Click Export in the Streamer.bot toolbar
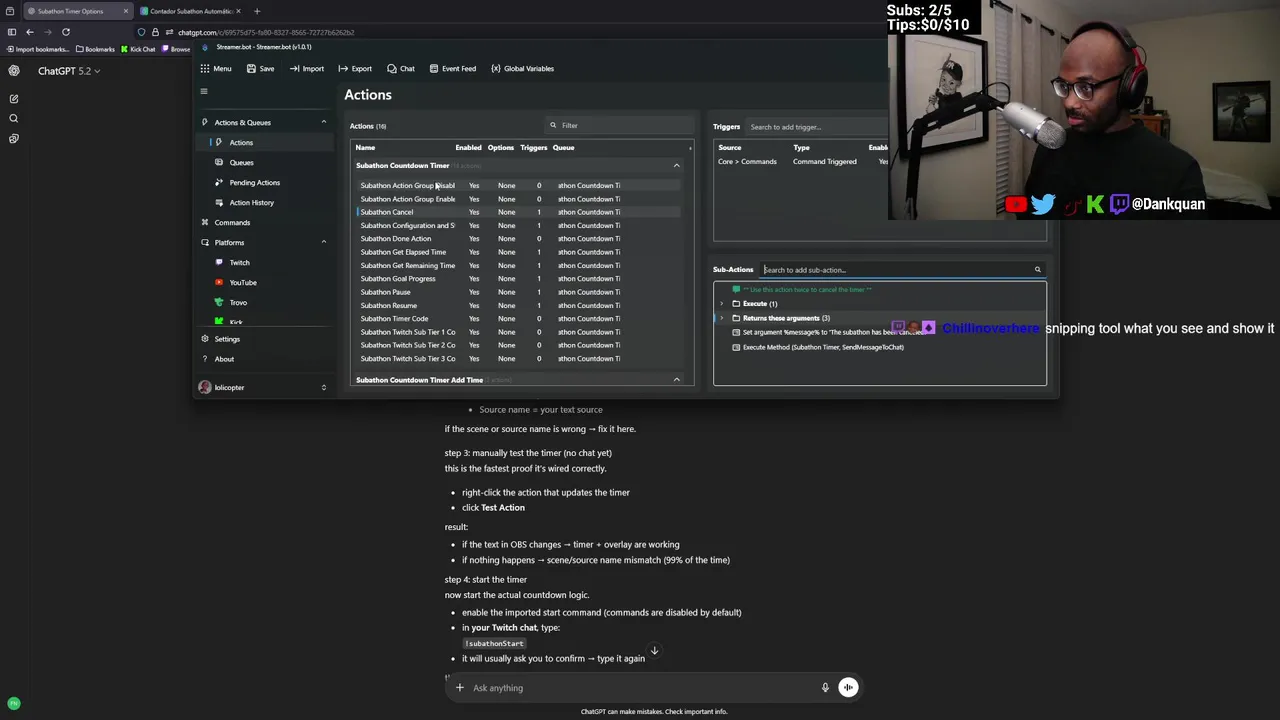This screenshot has height=720, width=1280. point(355,68)
